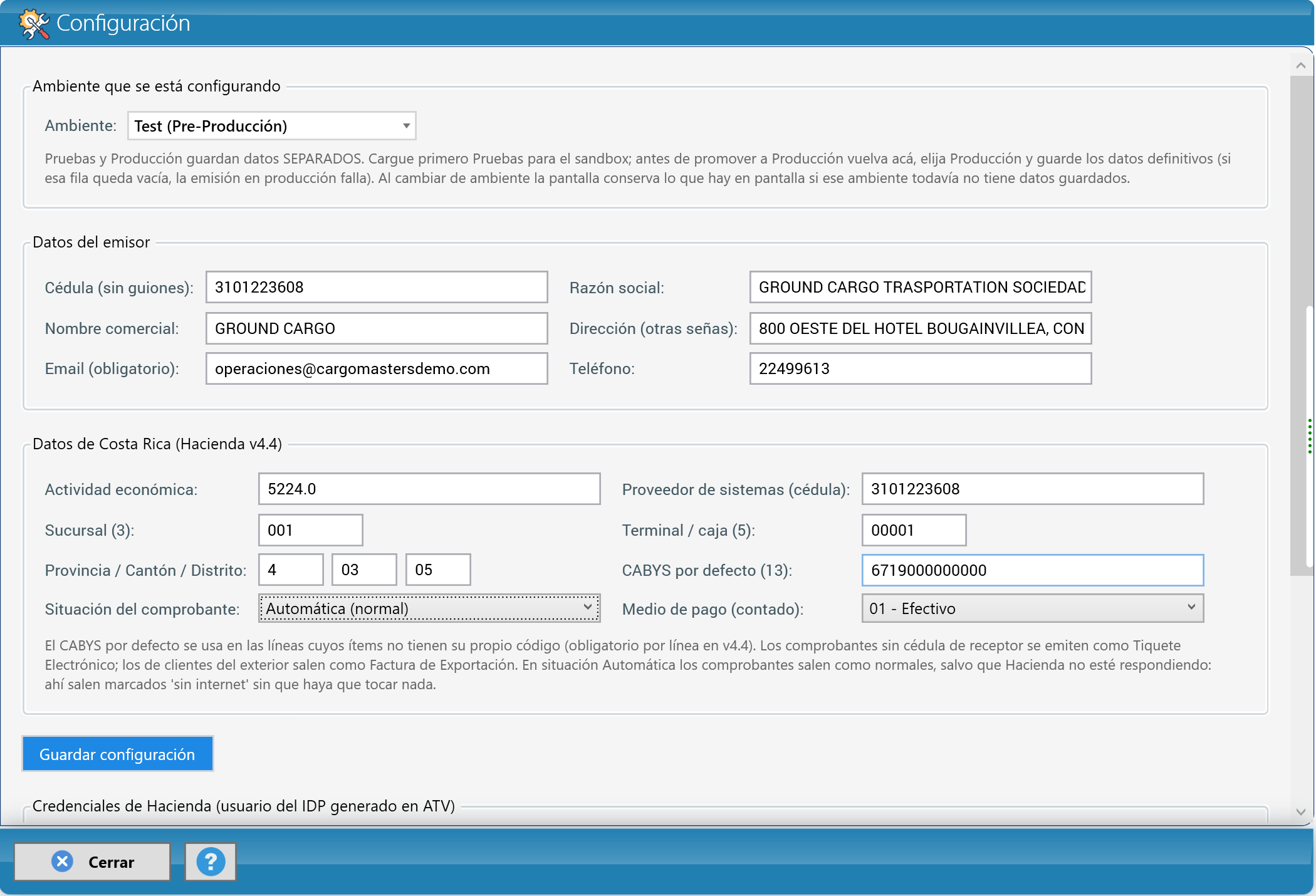Save settings with Guardar configuración
This screenshot has width=1316, height=896.
[x=118, y=754]
